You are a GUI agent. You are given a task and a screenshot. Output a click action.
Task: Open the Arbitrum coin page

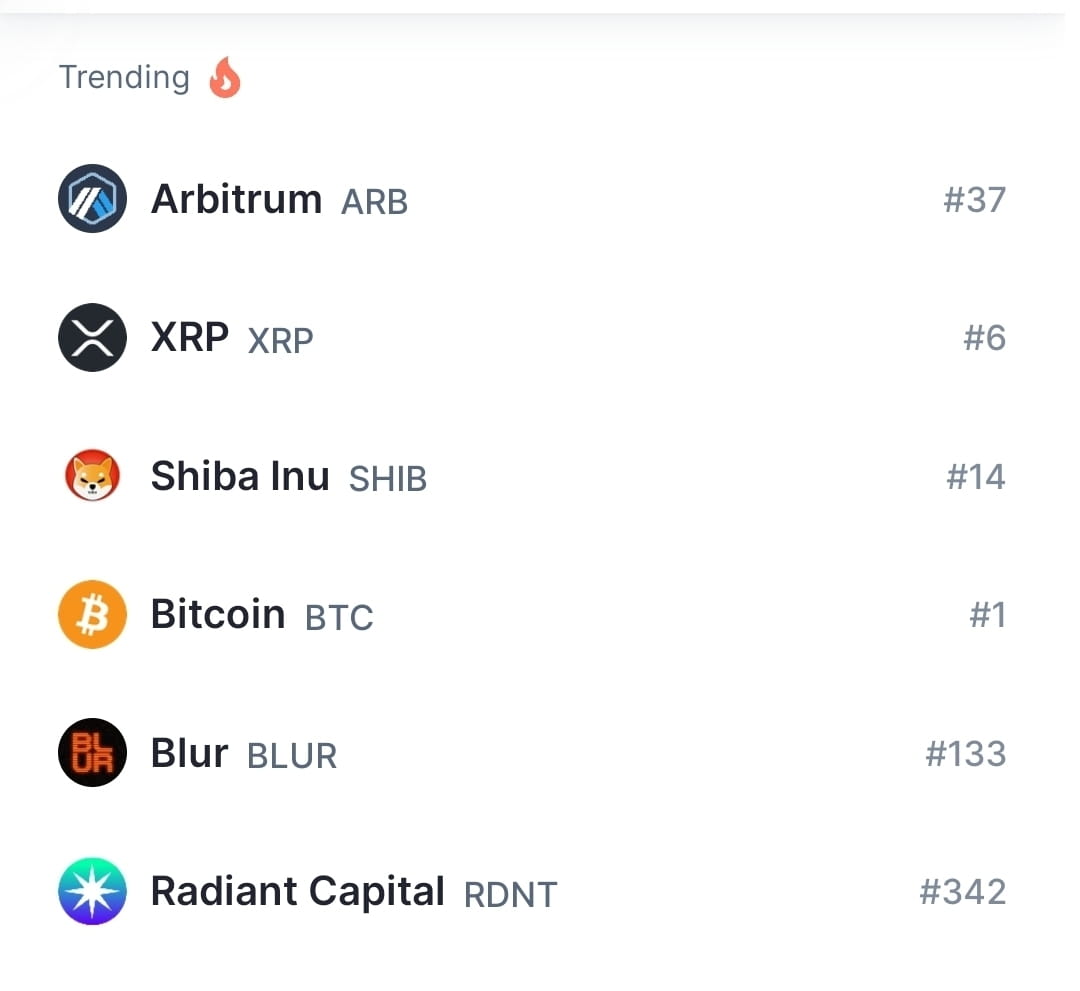[x=236, y=199]
